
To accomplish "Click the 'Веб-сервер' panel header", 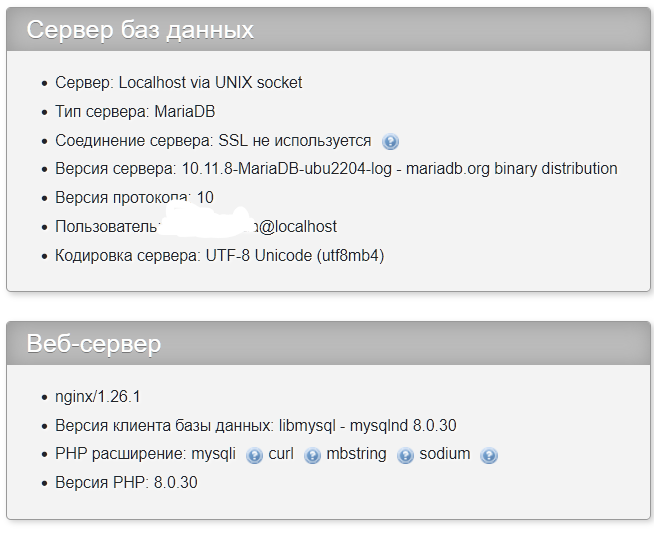I will [328, 343].
